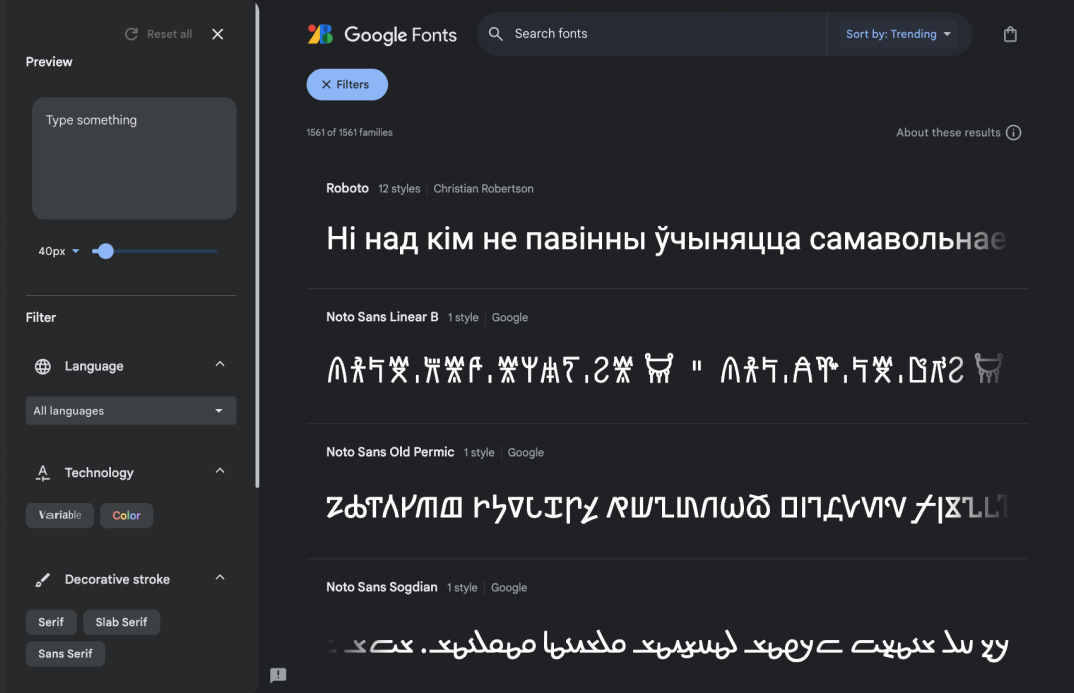The width and height of the screenshot is (1074, 693).
Task: Open the All languages dropdown
Action: click(131, 411)
